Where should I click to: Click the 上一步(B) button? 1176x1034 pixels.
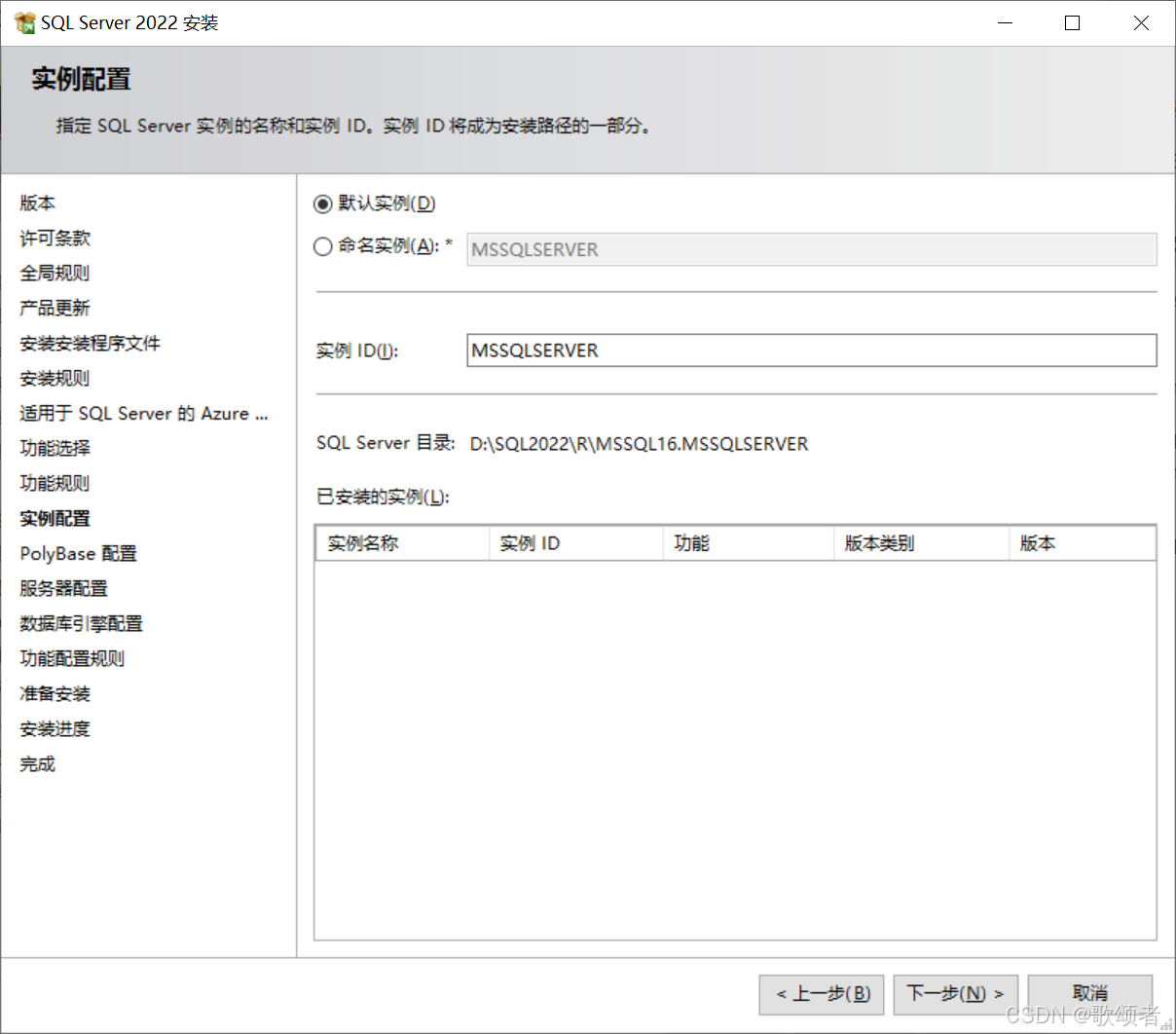tap(822, 994)
